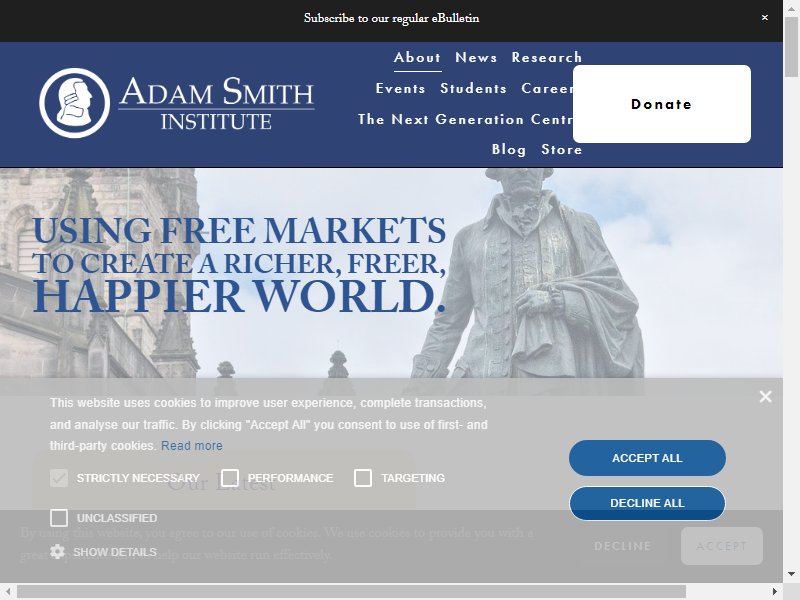Open the Research menu item
The height and width of the screenshot is (600, 800).
pyautogui.click(x=546, y=57)
